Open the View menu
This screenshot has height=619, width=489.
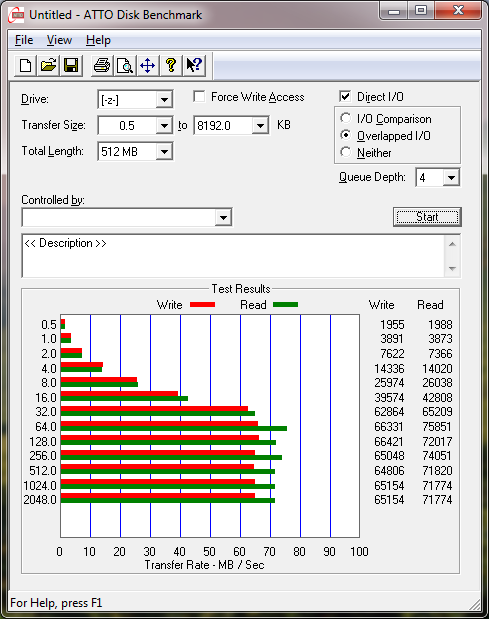[x=59, y=40]
